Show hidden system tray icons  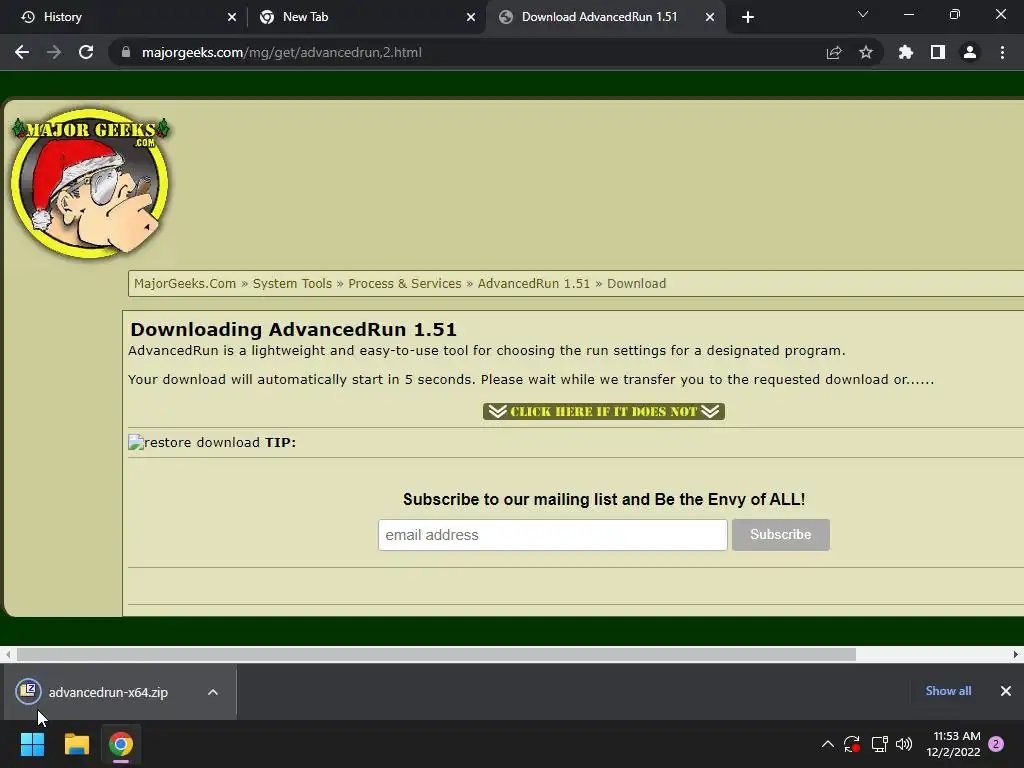(827, 744)
